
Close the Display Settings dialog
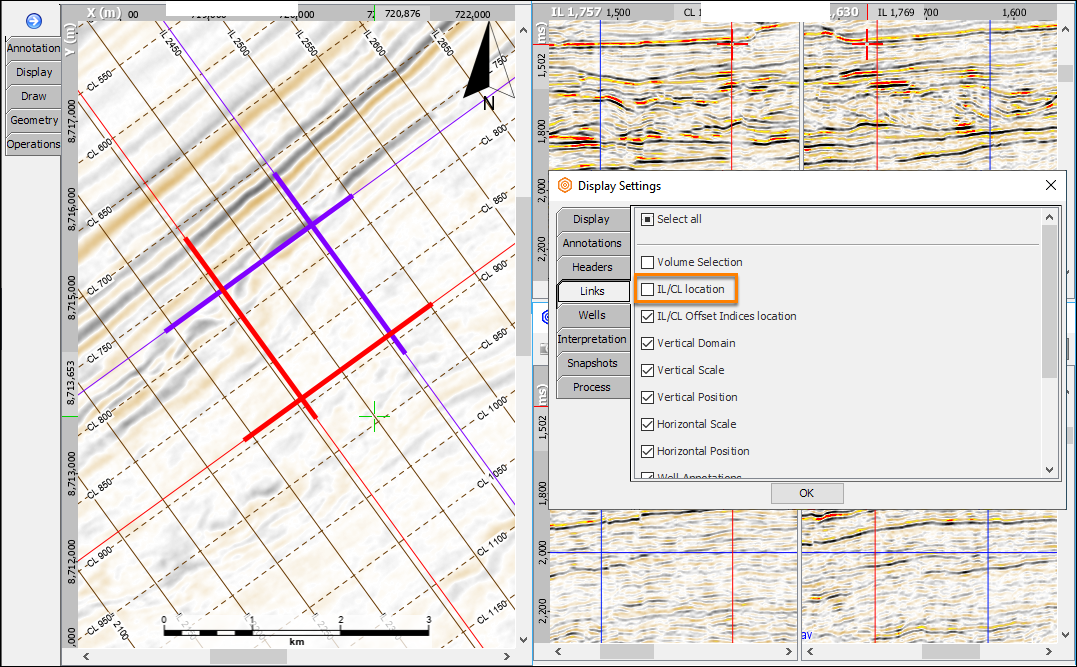pos(1050,185)
